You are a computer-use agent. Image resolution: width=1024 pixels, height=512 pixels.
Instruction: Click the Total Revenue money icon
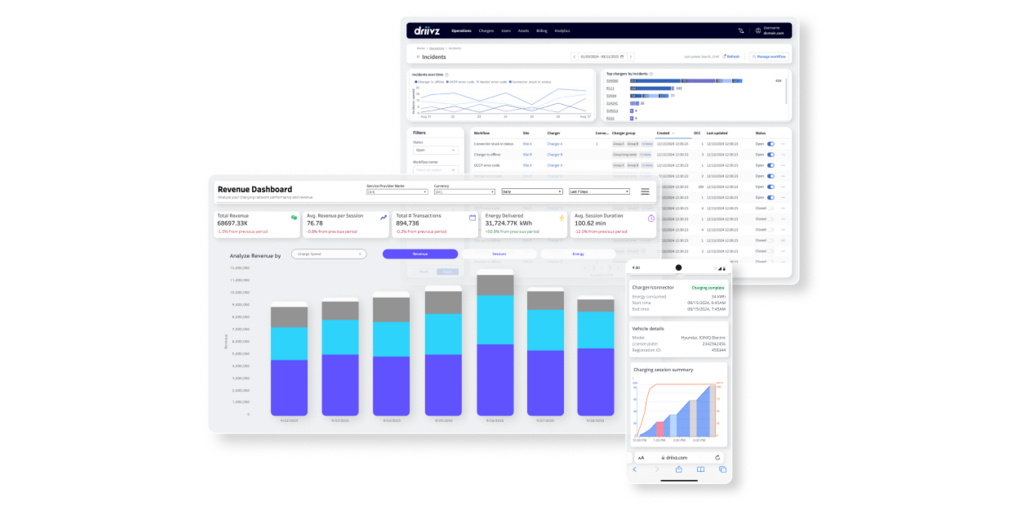[x=294, y=217]
